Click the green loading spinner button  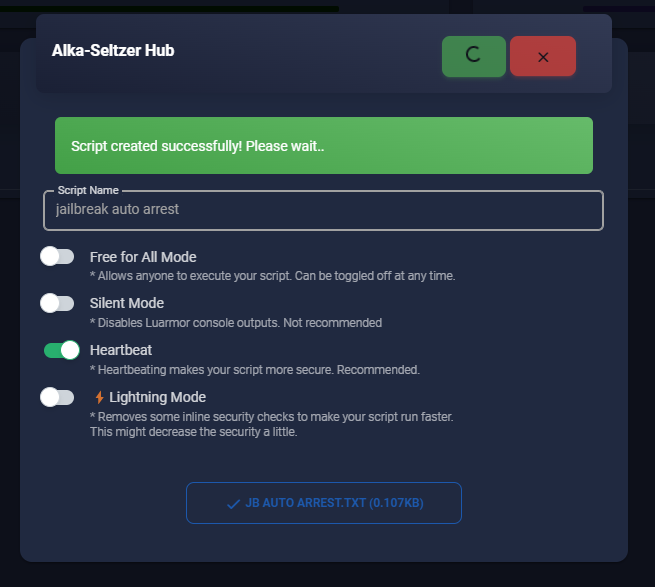point(474,56)
